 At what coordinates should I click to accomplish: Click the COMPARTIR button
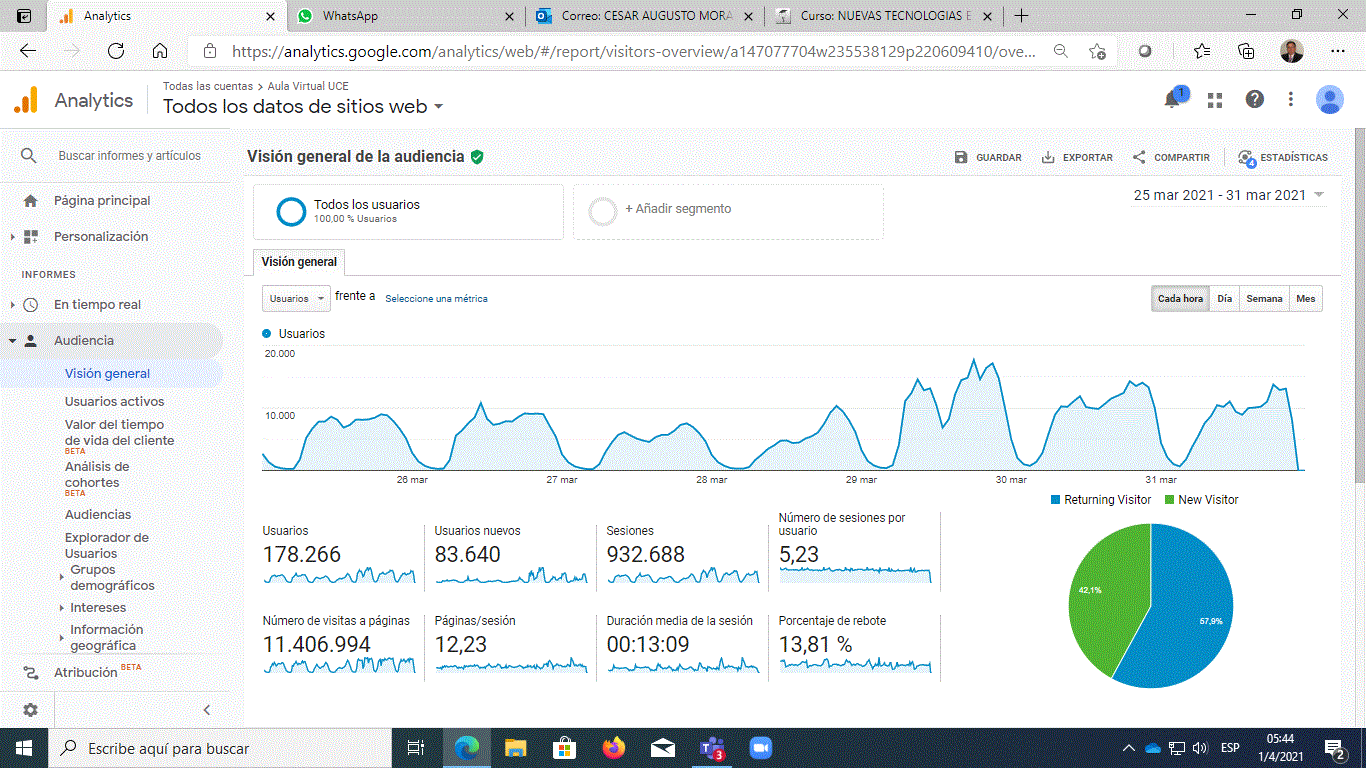tap(1170, 157)
